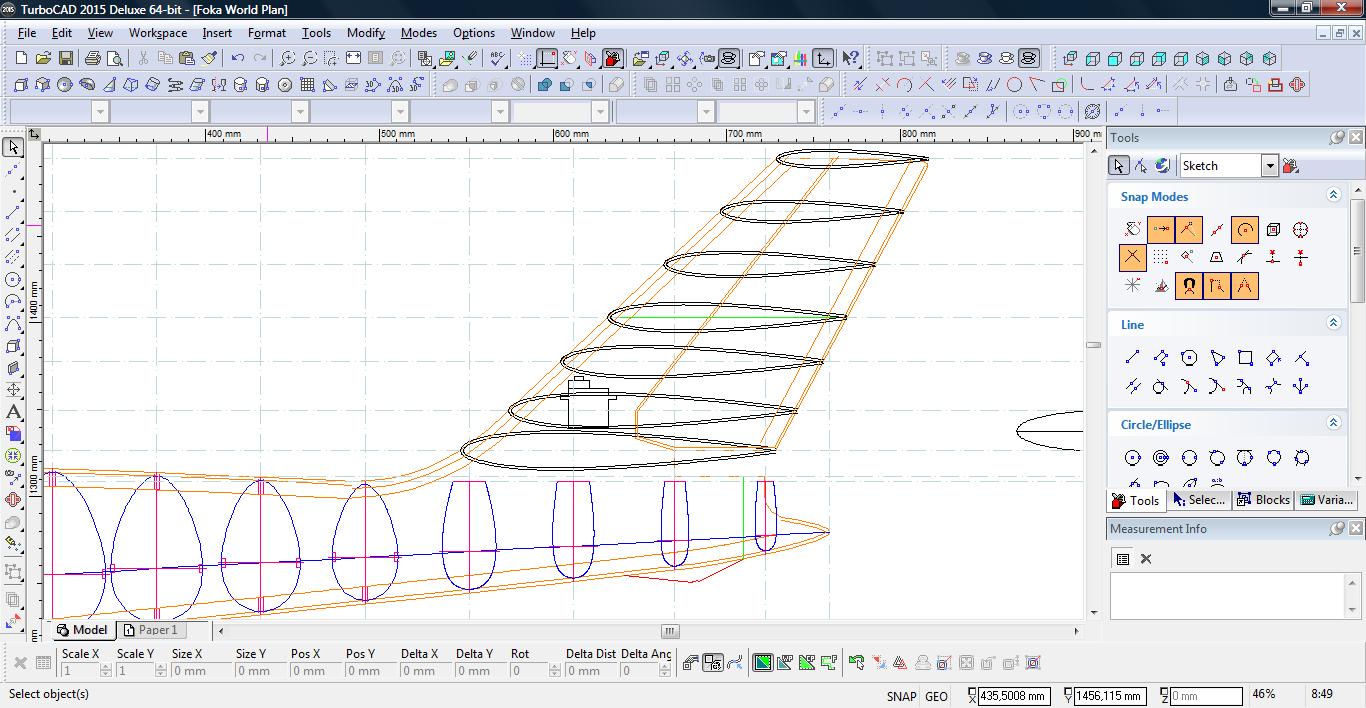Select the Text tool in left toolbar
This screenshot has height=708, width=1366.
click(13, 412)
